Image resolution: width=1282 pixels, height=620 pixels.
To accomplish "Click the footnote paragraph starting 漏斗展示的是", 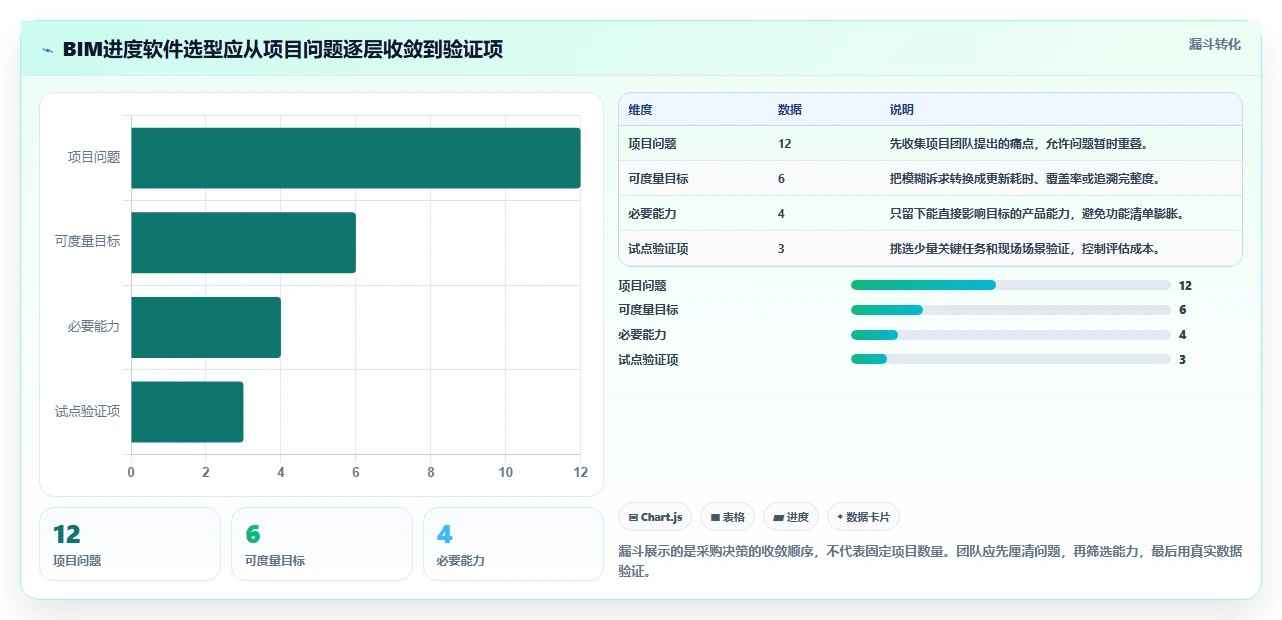I will (930, 562).
